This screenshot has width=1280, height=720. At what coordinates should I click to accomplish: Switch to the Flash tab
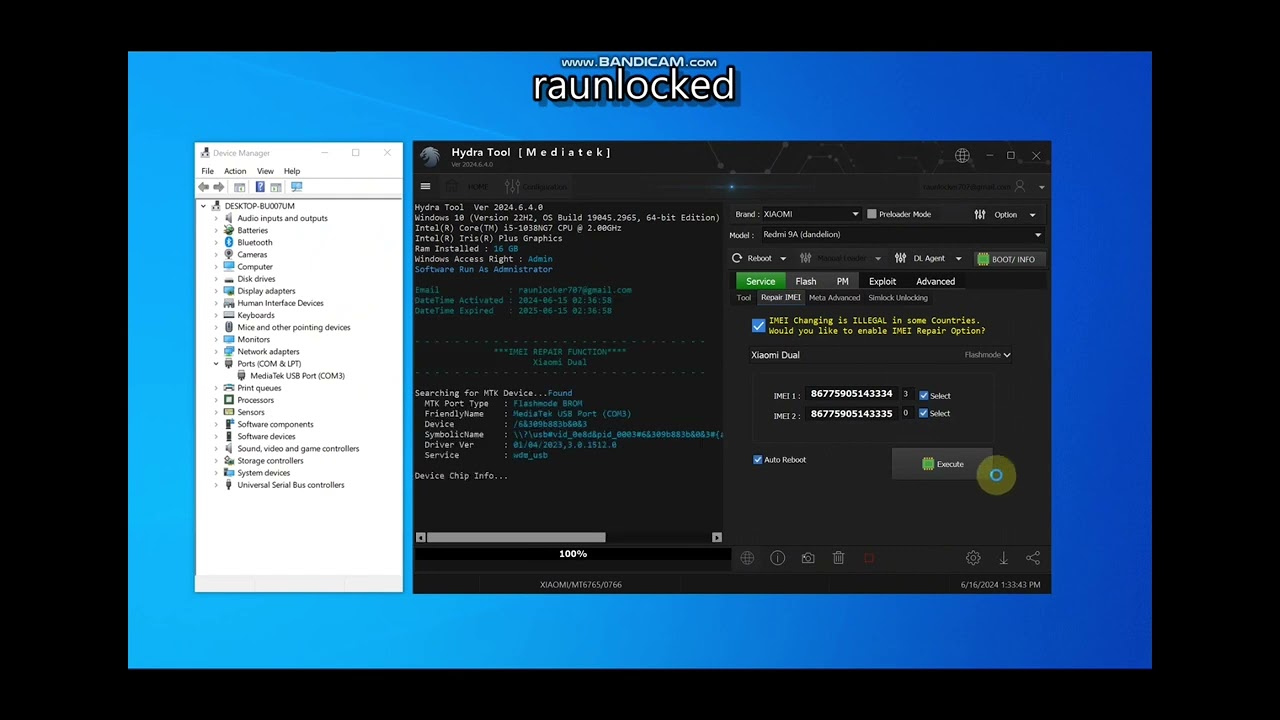click(806, 281)
